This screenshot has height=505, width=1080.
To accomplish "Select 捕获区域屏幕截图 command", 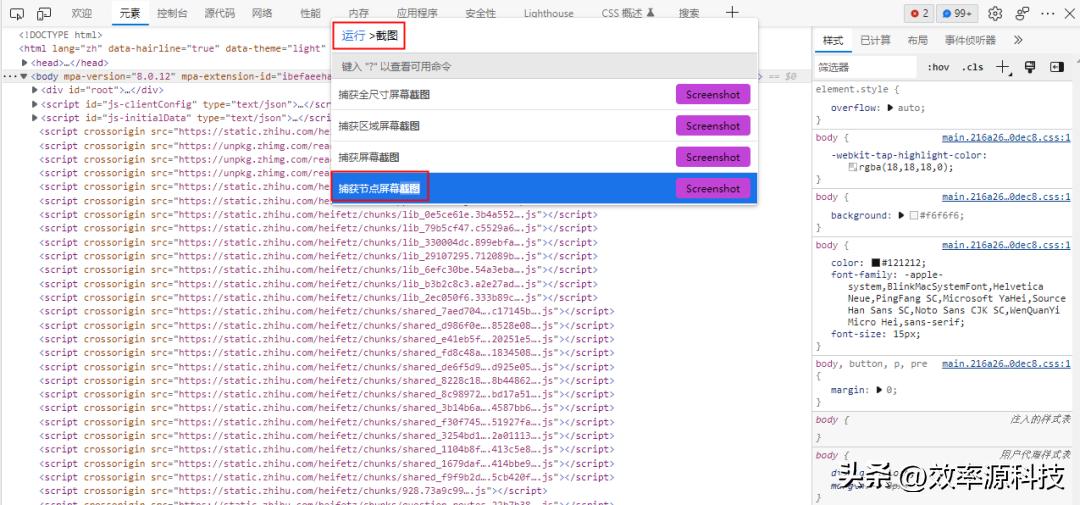I will (544, 126).
